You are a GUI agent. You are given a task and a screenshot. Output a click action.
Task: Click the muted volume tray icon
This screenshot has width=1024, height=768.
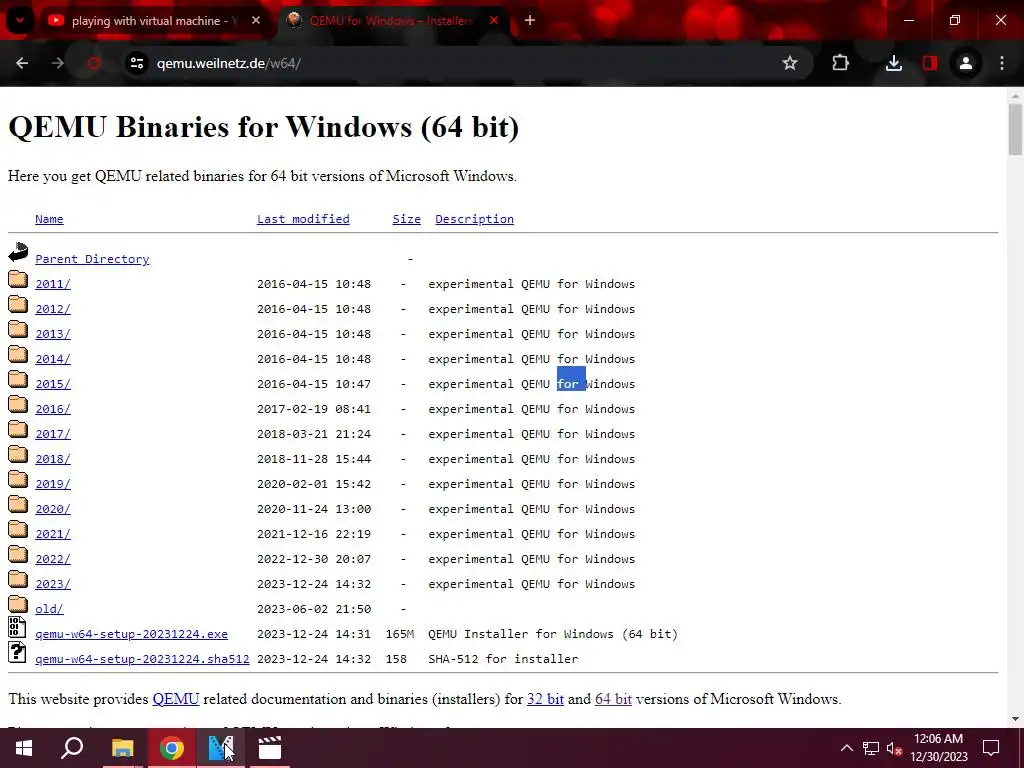click(x=894, y=748)
